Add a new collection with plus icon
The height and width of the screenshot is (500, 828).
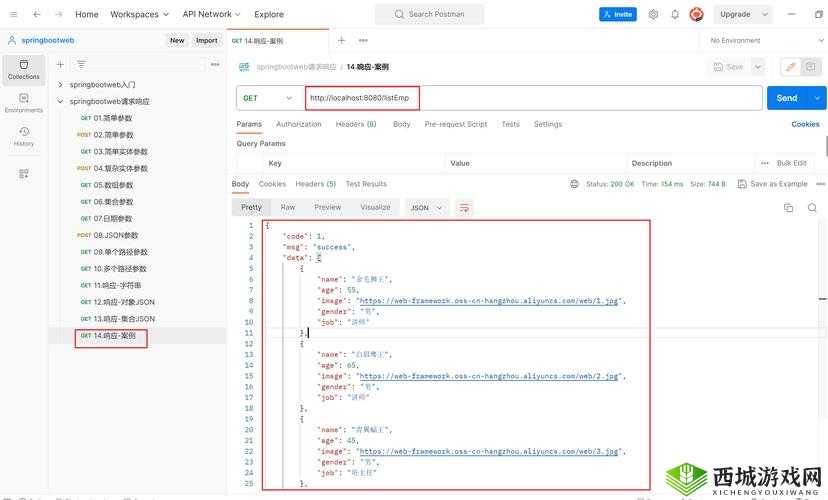[60, 64]
